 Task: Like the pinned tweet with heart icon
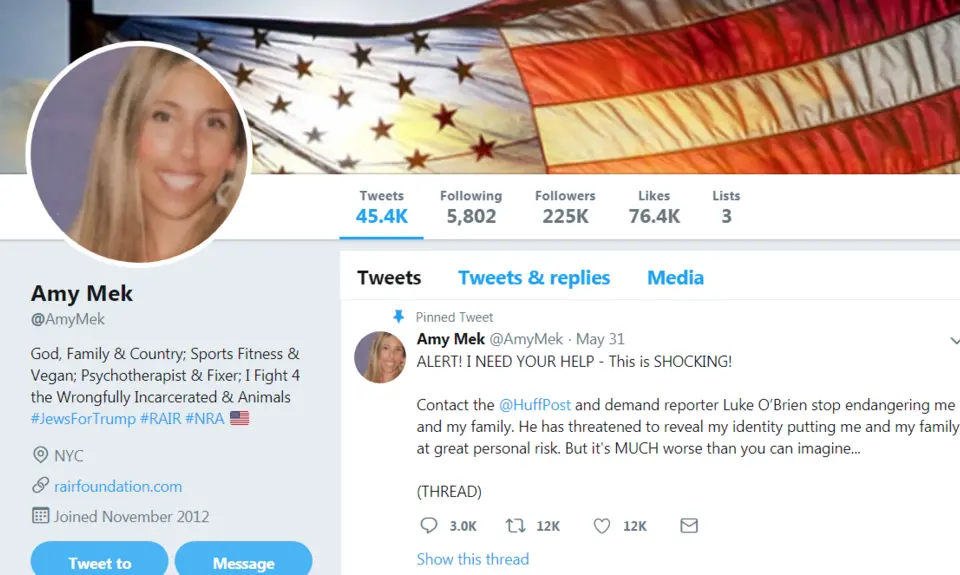602,525
